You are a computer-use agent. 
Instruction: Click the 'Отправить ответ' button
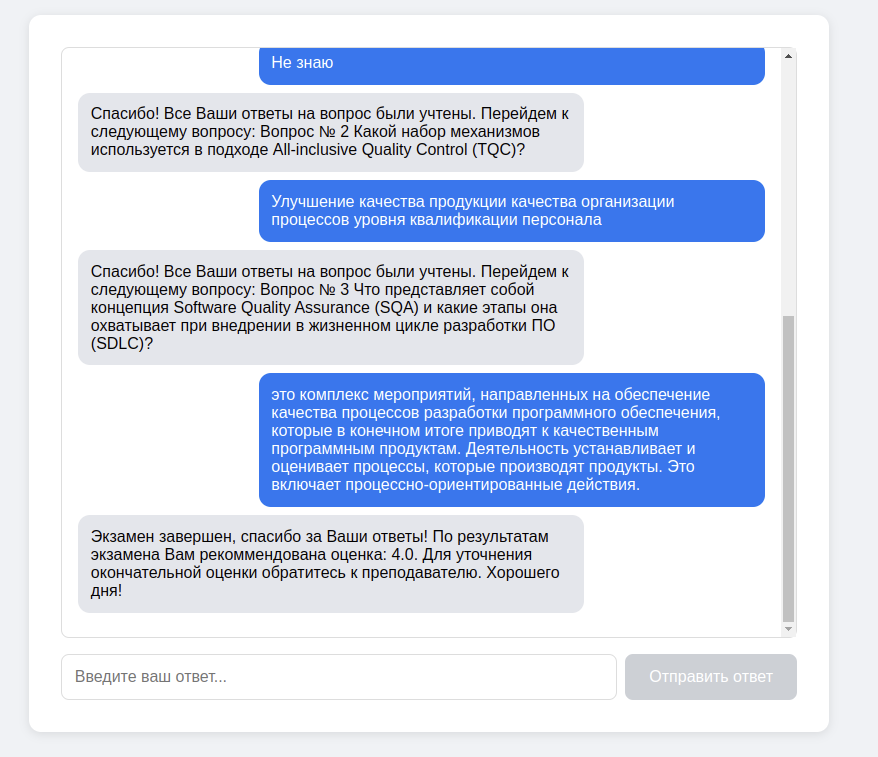711,677
